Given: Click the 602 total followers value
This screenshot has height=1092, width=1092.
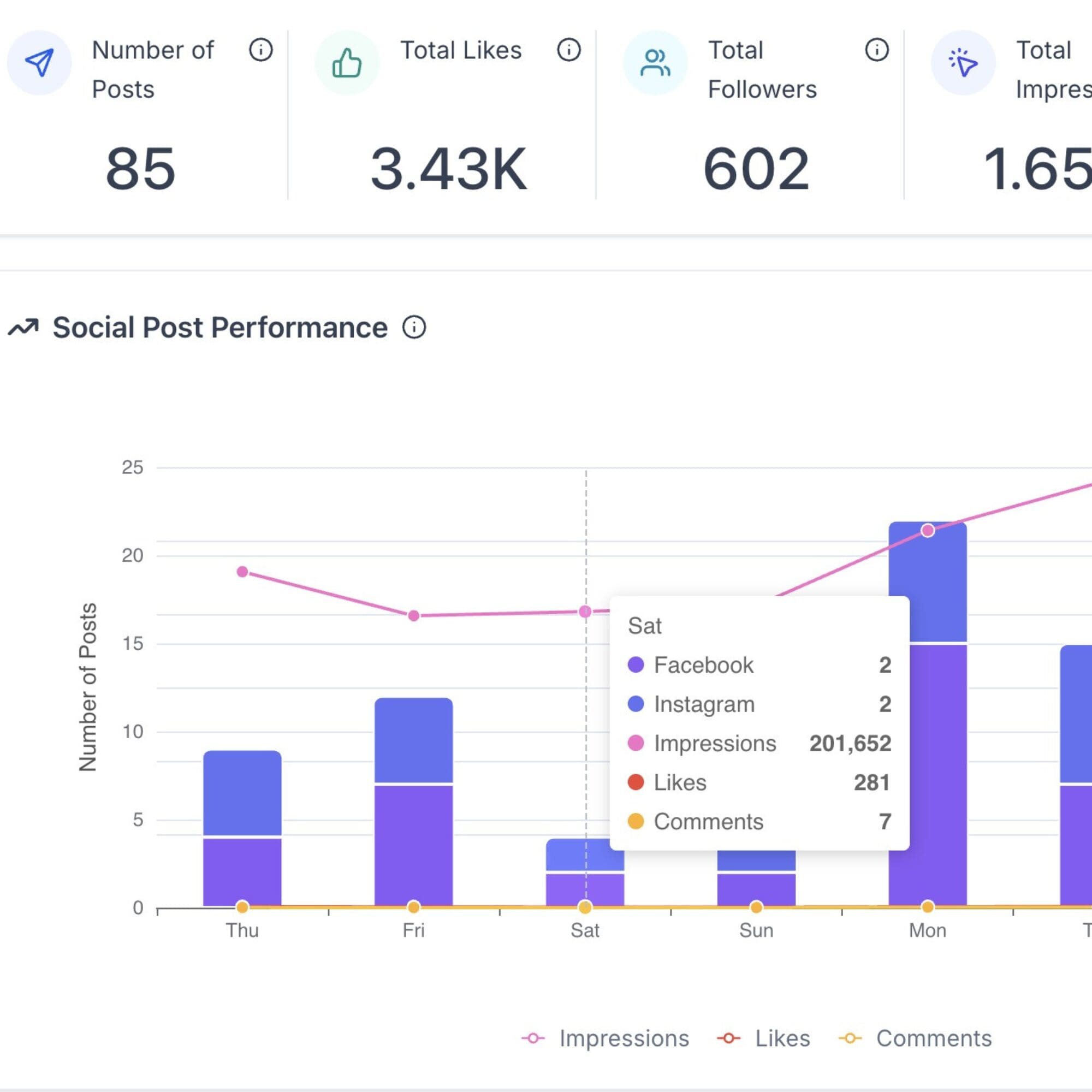Looking at the screenshot, I should click(x=756, y=168).
